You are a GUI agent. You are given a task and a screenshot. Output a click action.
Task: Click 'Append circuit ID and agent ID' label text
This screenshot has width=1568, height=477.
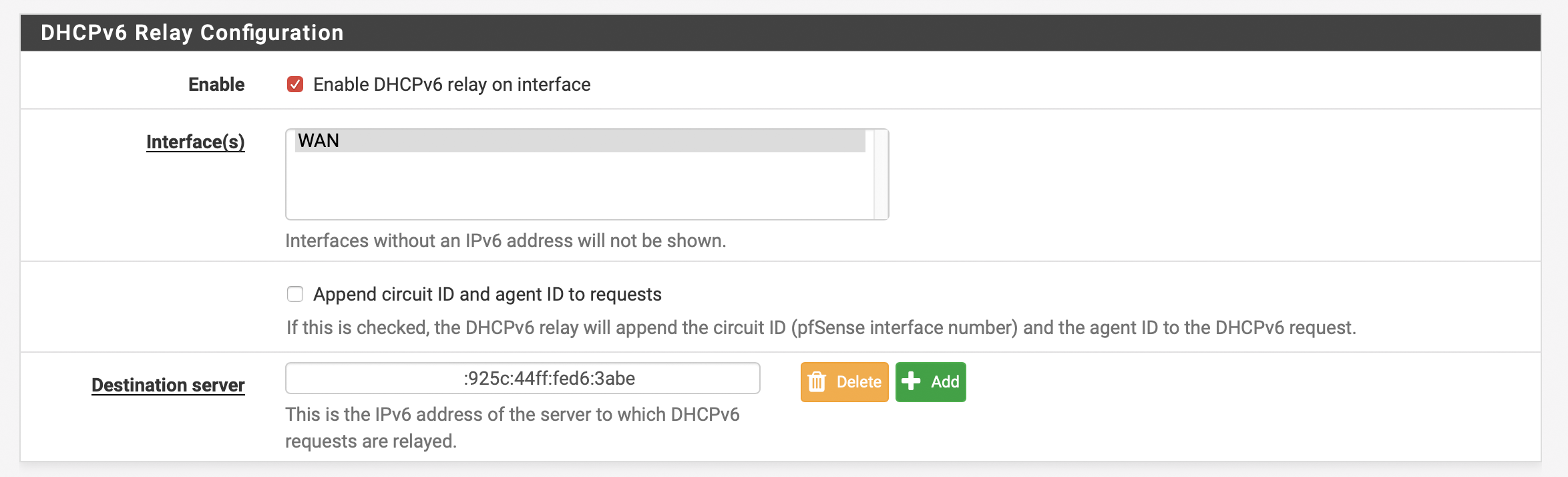point(487,295)
